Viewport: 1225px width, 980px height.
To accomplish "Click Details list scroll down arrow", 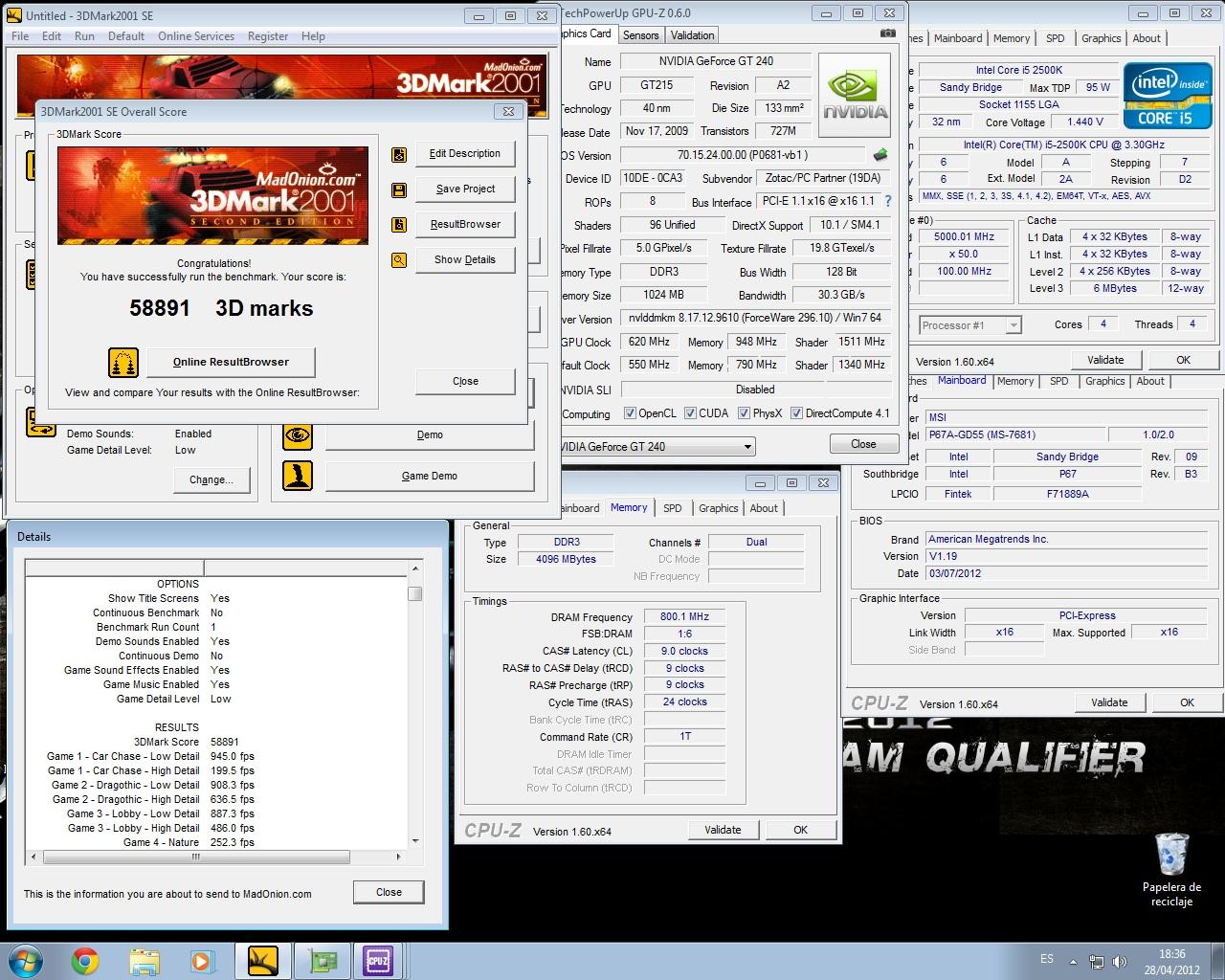I will click(x=414, y=842).
